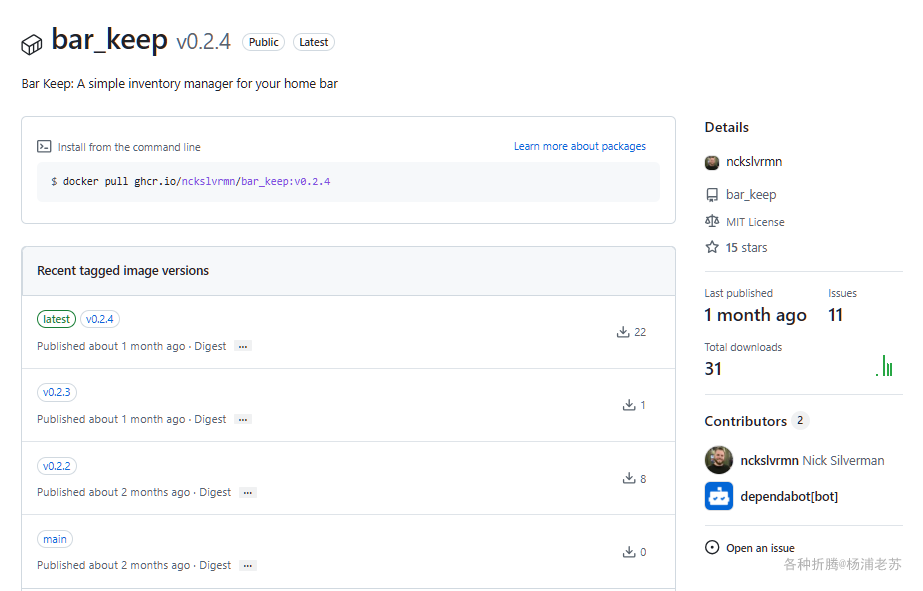
Task: Expand the Digest ellipsis in the v0.2.3 row
Action: click(x=243, y=419)
